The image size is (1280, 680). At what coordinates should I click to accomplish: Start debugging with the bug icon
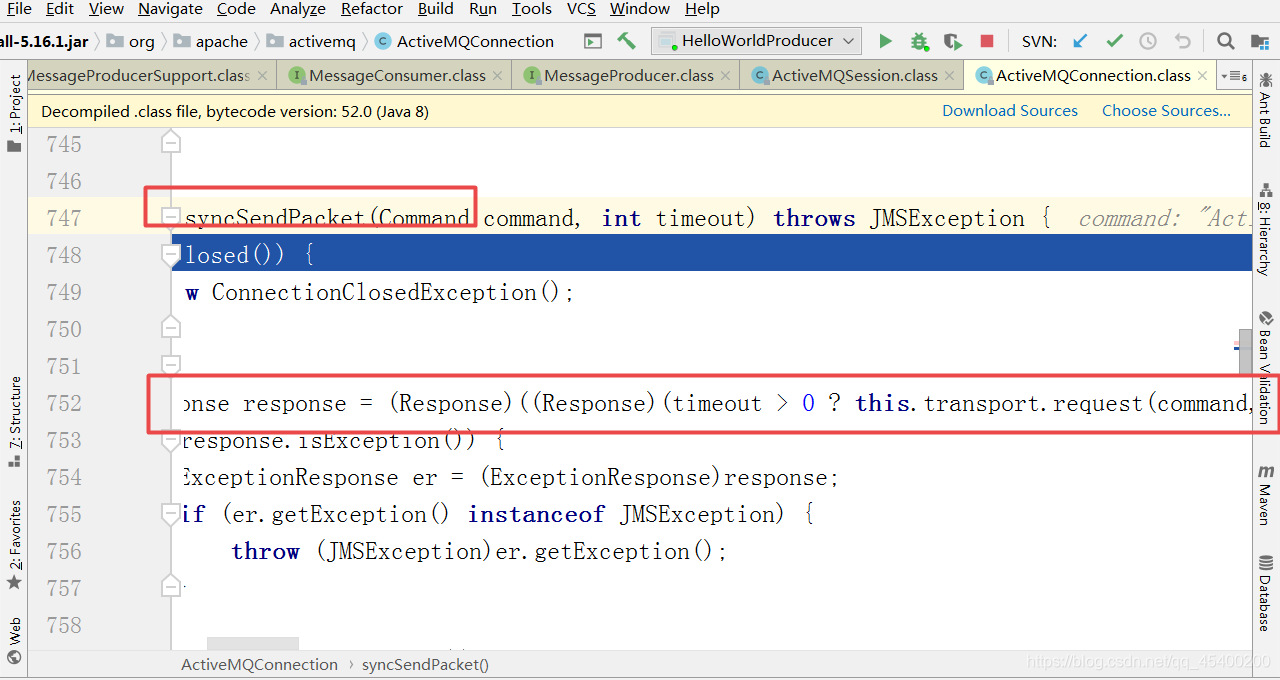[919, 41]
